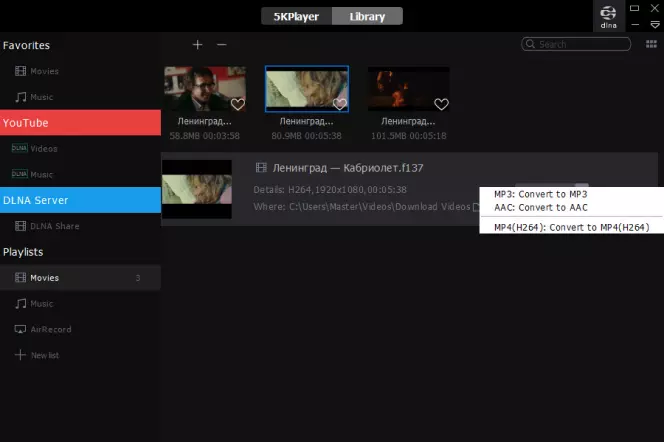This screenshot has width=664, height=442.
Task: Open Music under Playlists
Action: [x=80, y=304]
